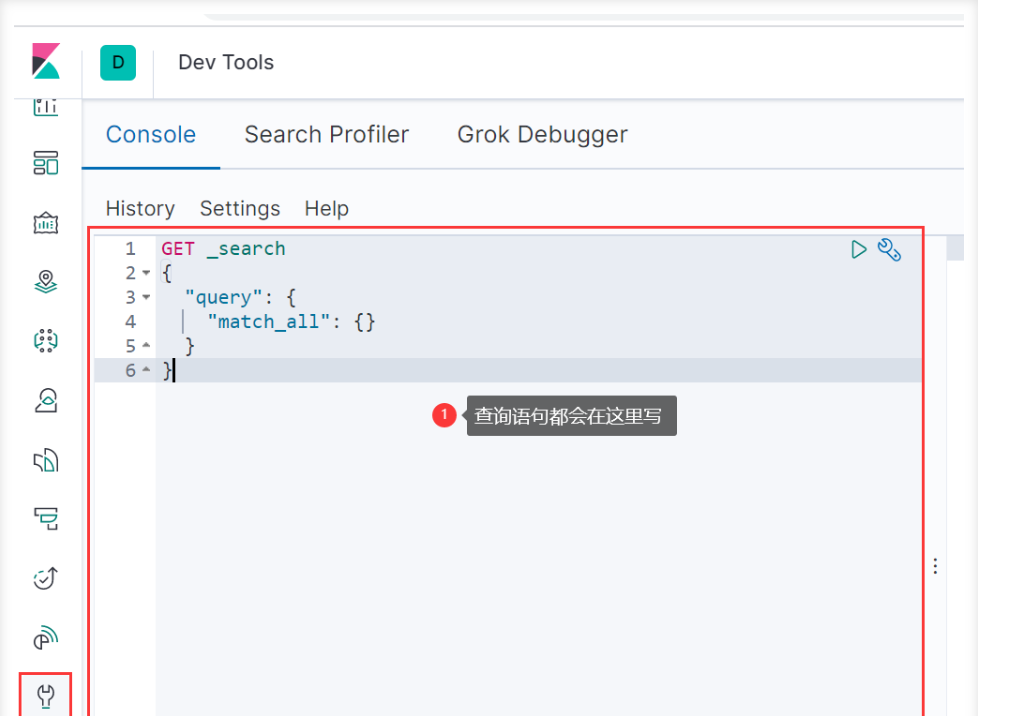Open the Maps app icon
This screenshot has width=1024, height=716.
pos(46,282)
